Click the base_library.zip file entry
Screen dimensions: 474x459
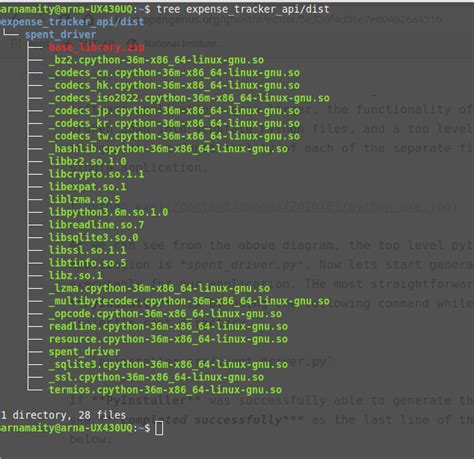[96, 47]
